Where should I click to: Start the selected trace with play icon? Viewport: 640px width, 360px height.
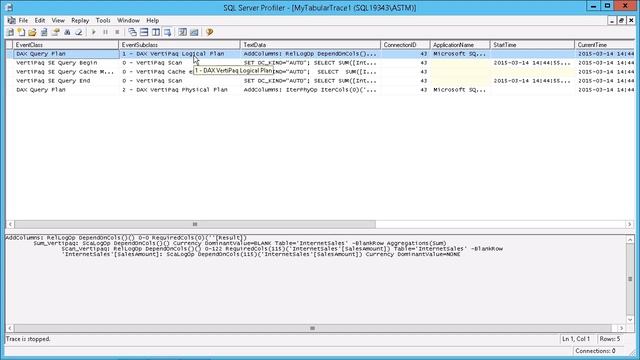coord(94,32)
